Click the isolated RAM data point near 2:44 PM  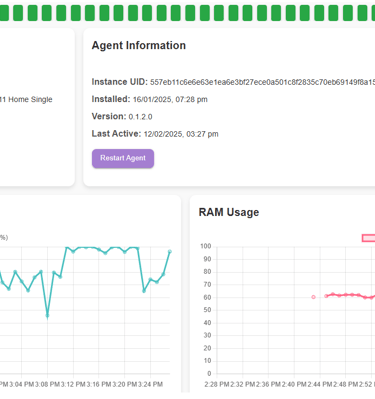[313, 297]
